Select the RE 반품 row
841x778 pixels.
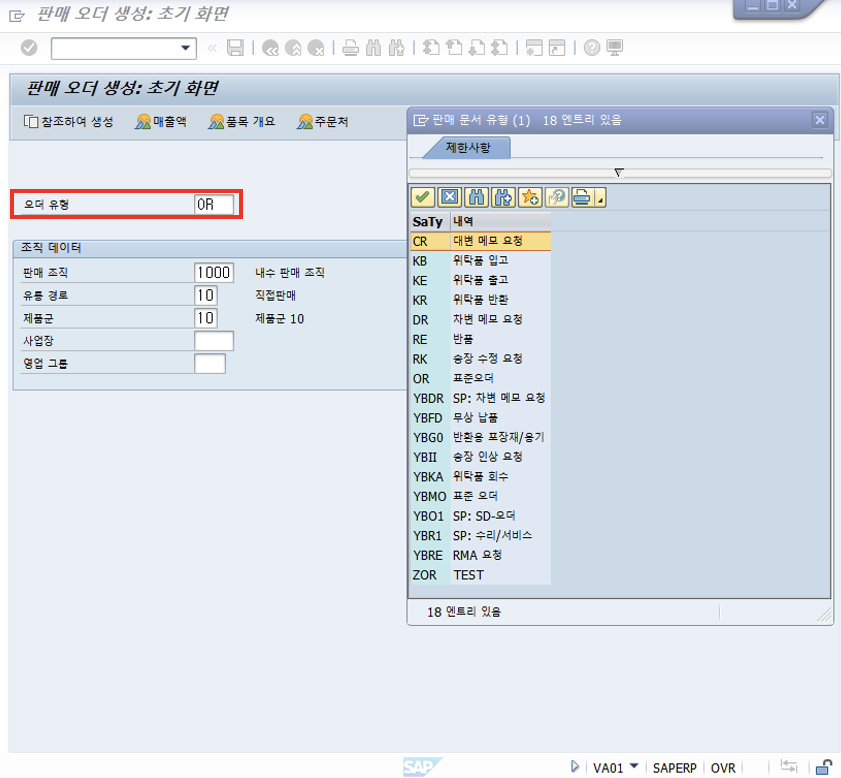[481, 339]
